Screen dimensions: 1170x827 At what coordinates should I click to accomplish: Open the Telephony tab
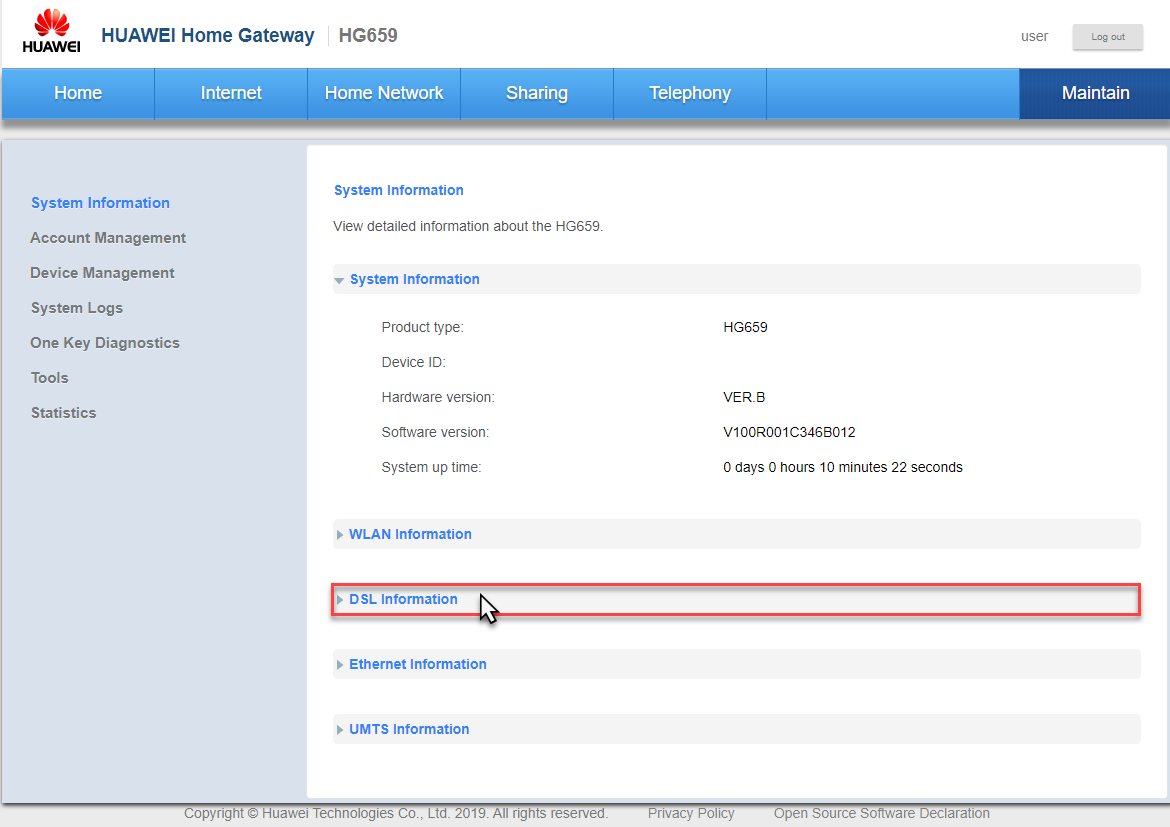click(x=690, y=93)
